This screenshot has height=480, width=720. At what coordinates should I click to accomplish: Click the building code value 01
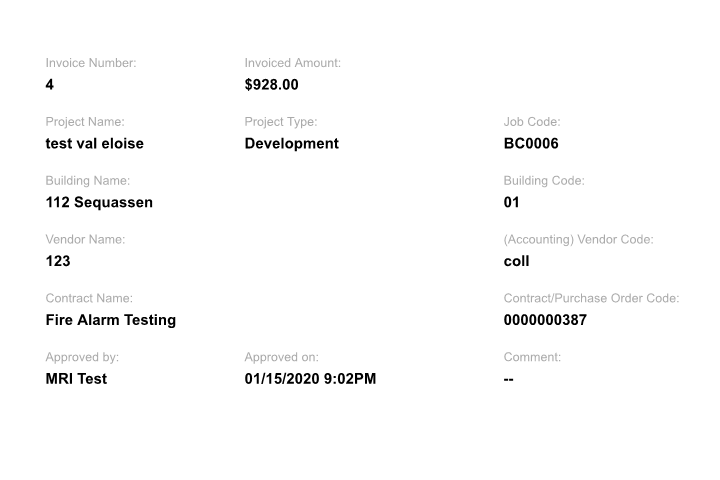512,203
